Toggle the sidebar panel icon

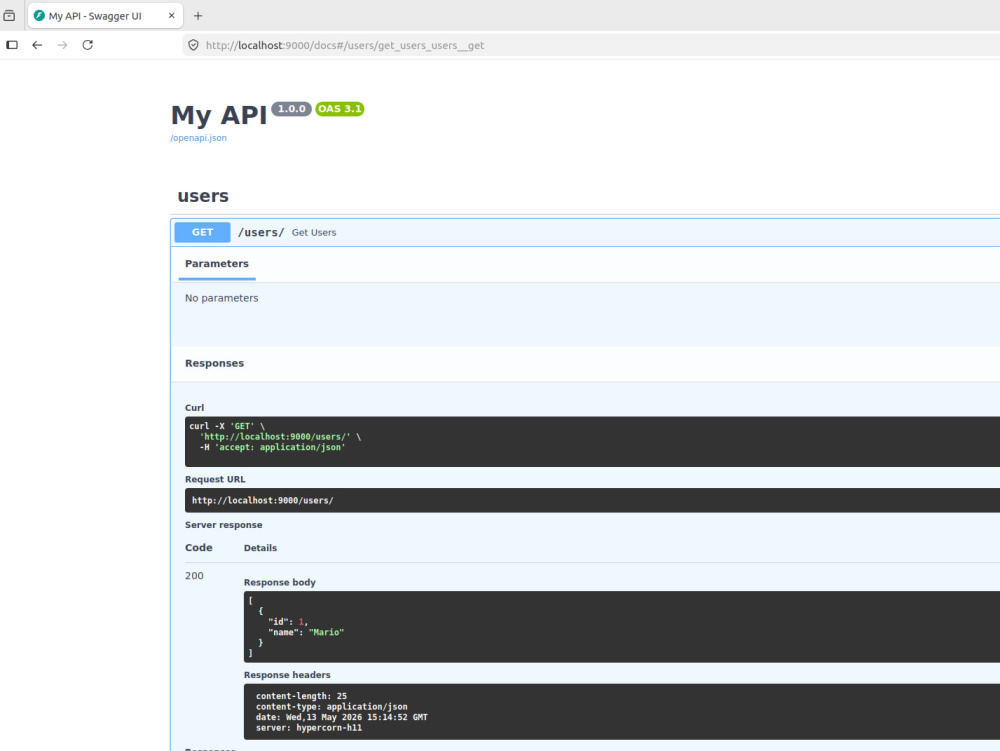tap(12, 45)
